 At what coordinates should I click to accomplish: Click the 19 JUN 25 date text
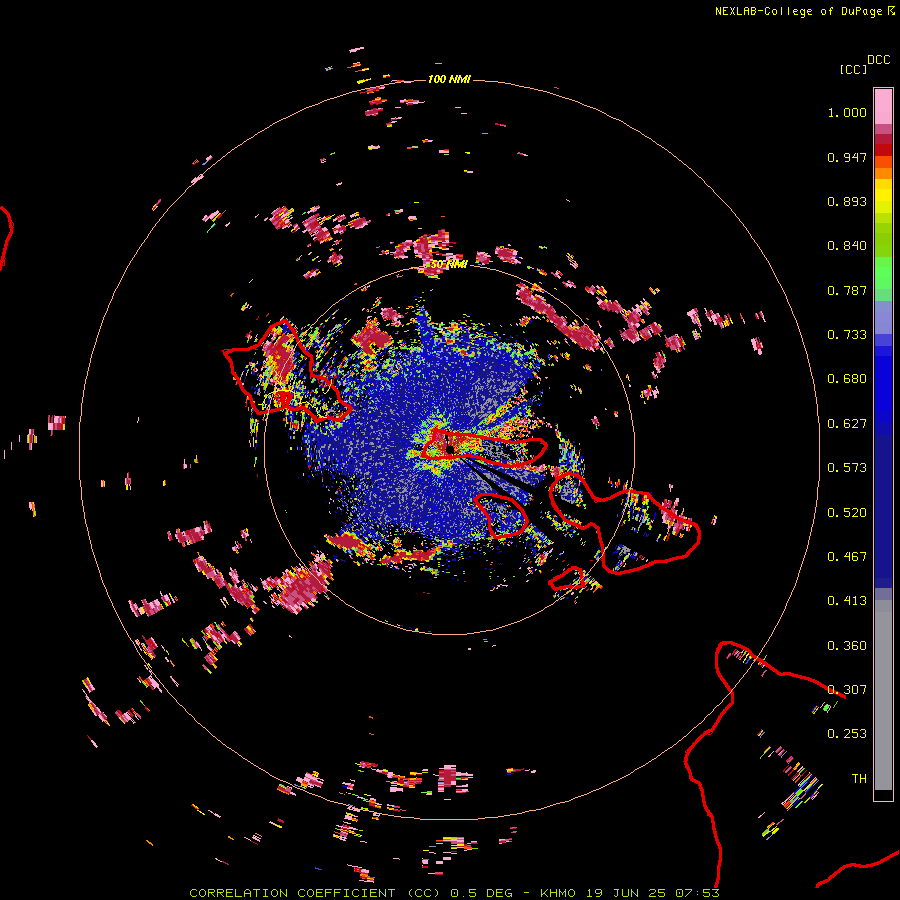click(x=626, y=893)
